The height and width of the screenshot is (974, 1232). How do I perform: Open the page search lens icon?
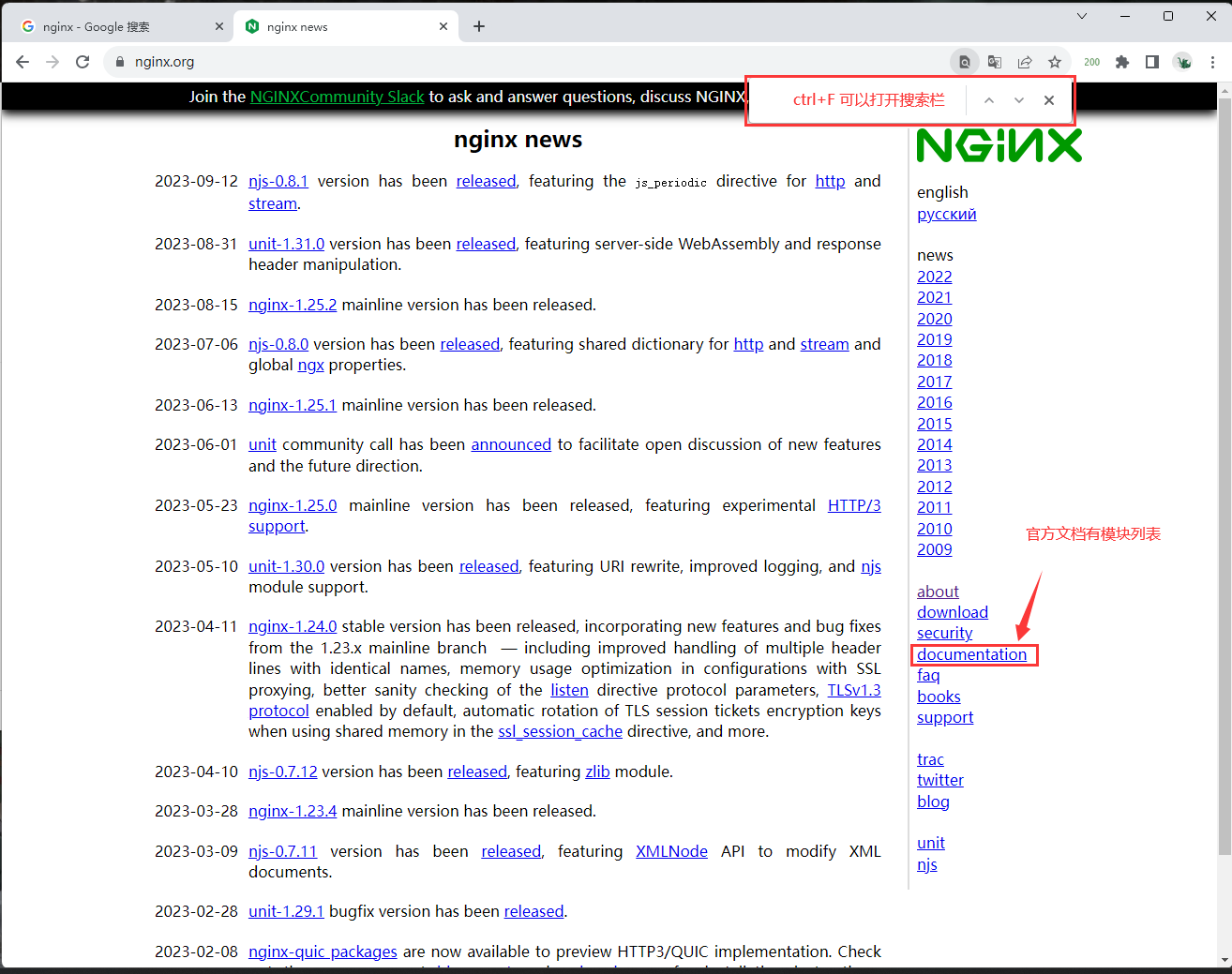point(964,62)
